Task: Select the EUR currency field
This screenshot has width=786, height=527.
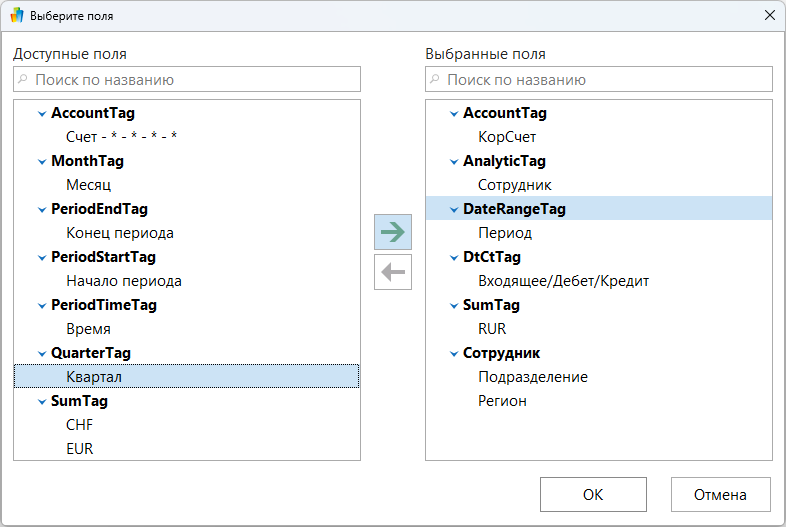Action: coord(79,449)
